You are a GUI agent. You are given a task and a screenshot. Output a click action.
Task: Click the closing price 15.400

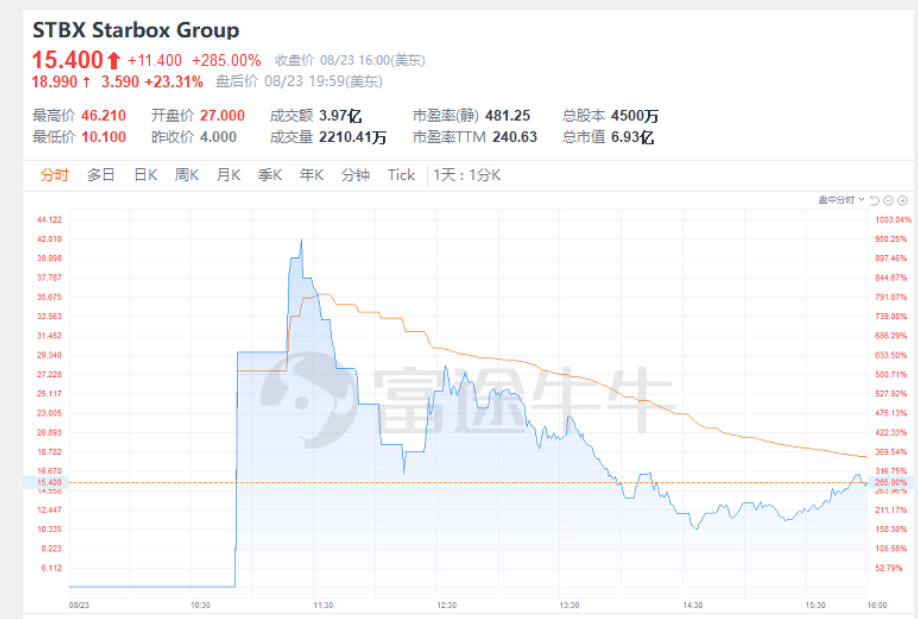tap(67, 60)
